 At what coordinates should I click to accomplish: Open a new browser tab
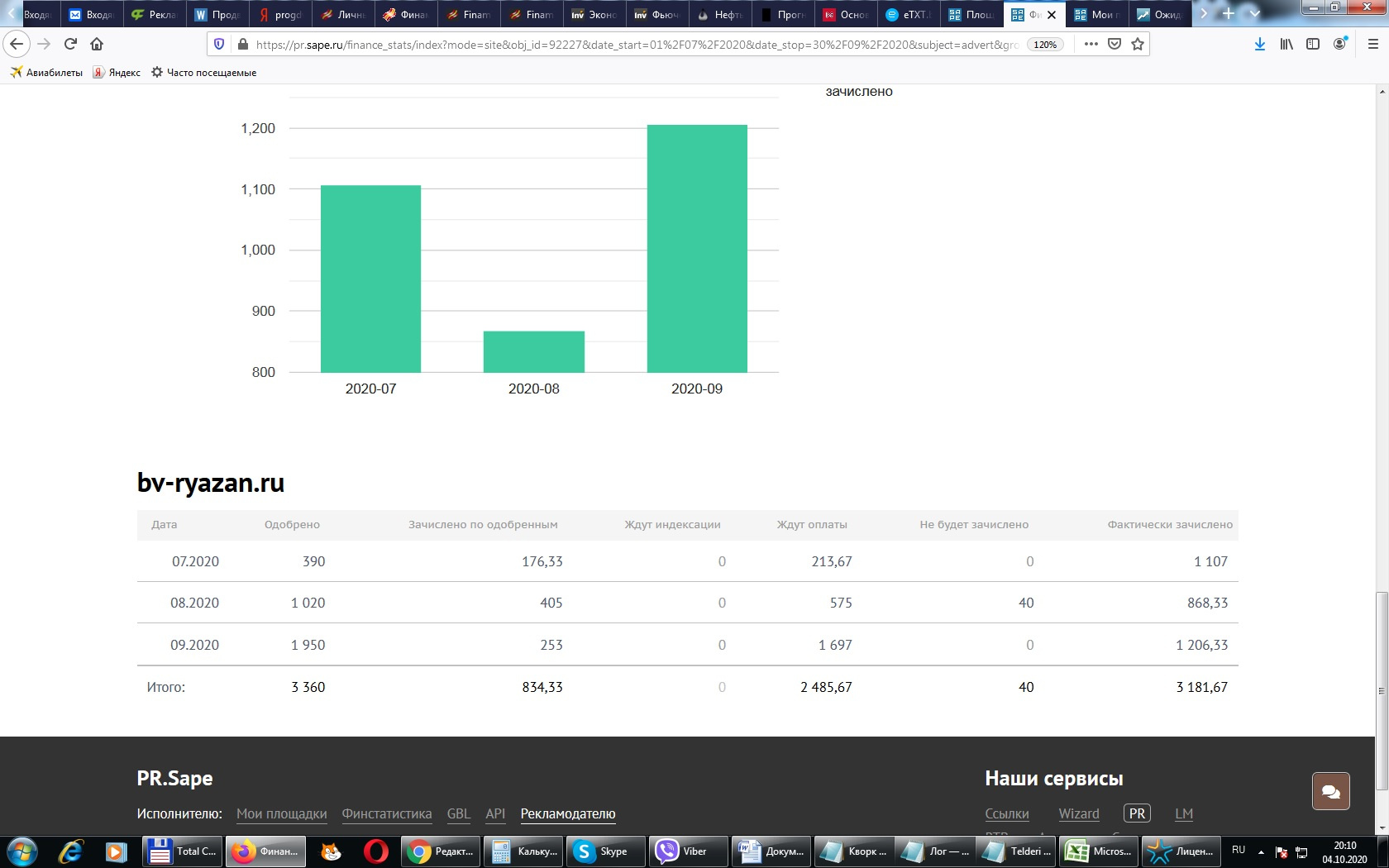[1229, 14]
